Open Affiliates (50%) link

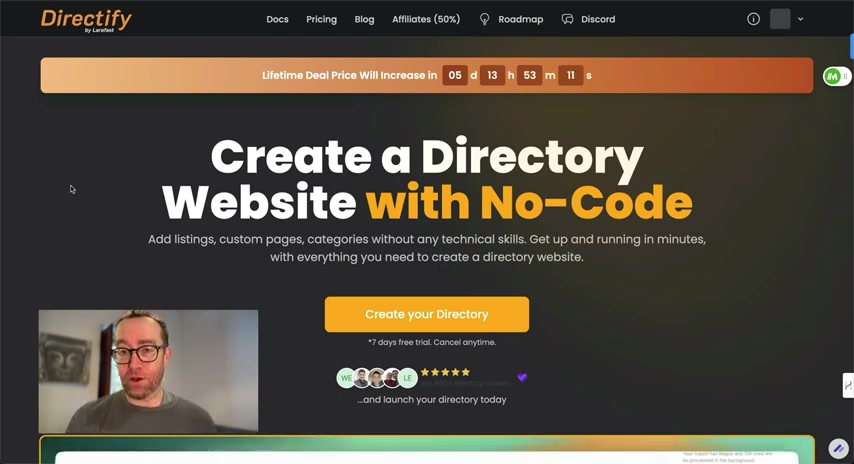click(x=426, y=19)
